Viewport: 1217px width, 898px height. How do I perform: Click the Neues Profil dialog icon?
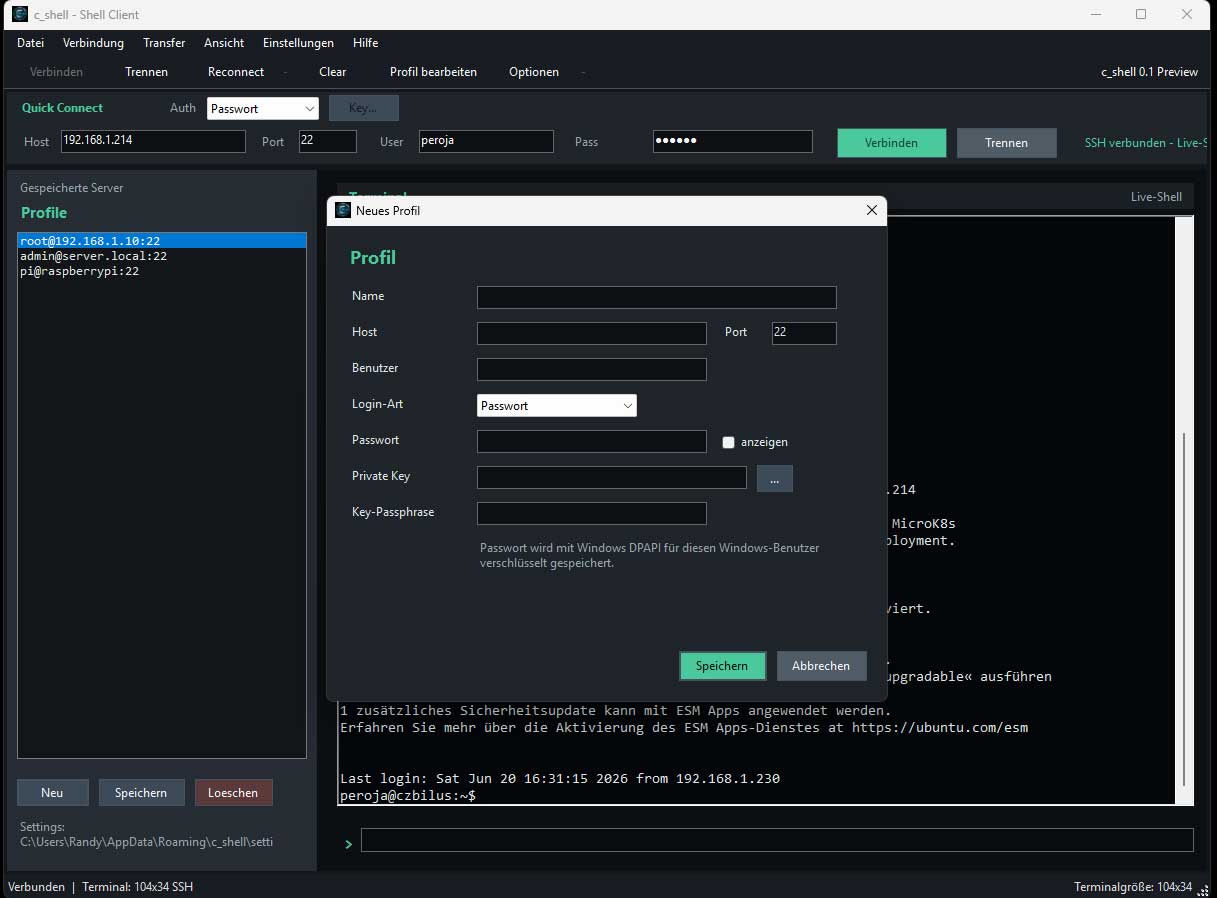click(x=343, y=210)
